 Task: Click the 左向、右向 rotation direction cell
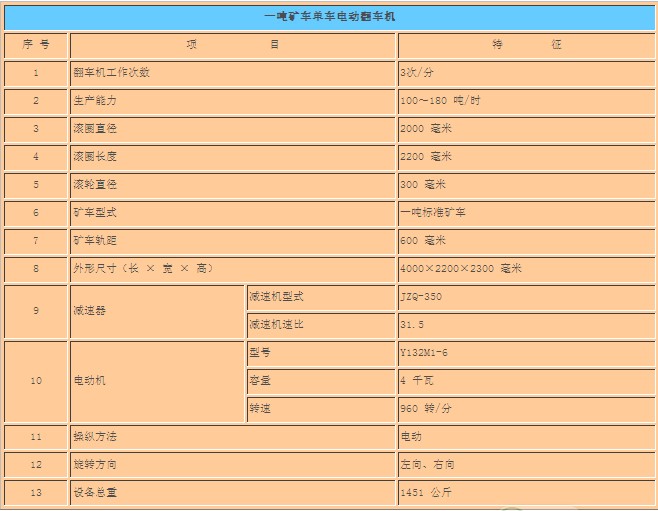click(x=428, y=465)
